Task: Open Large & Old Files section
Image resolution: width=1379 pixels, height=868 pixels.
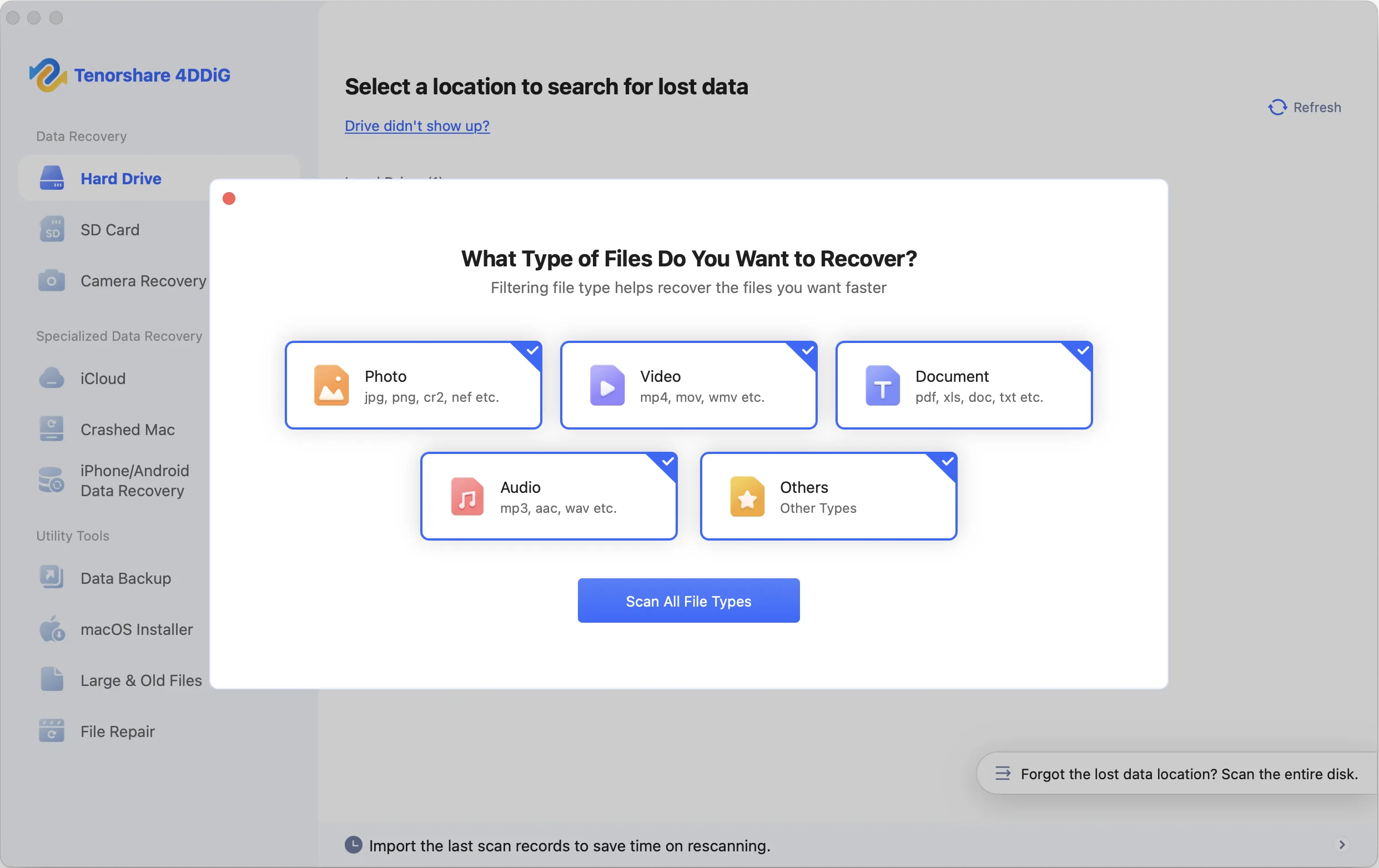Action: [x=140, y=680]
